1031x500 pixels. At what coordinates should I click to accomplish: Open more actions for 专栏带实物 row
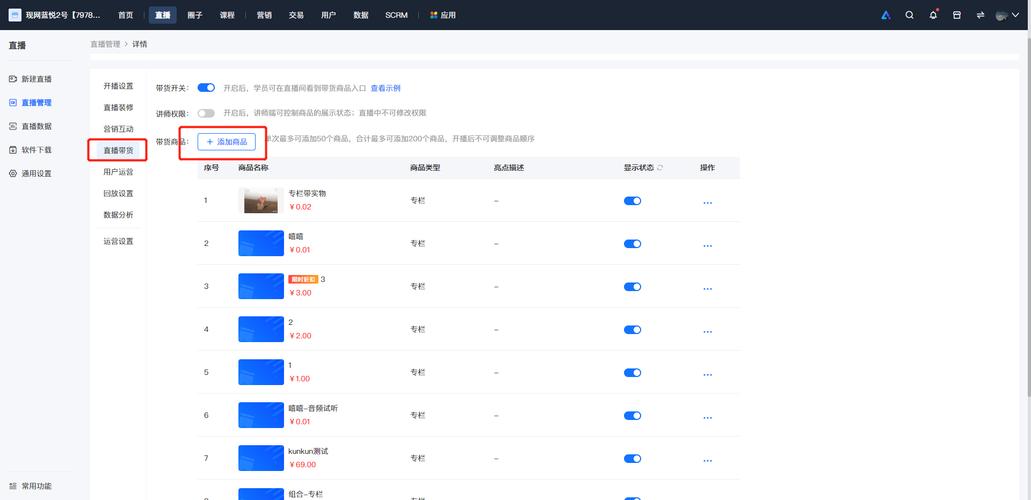[707, 203]
